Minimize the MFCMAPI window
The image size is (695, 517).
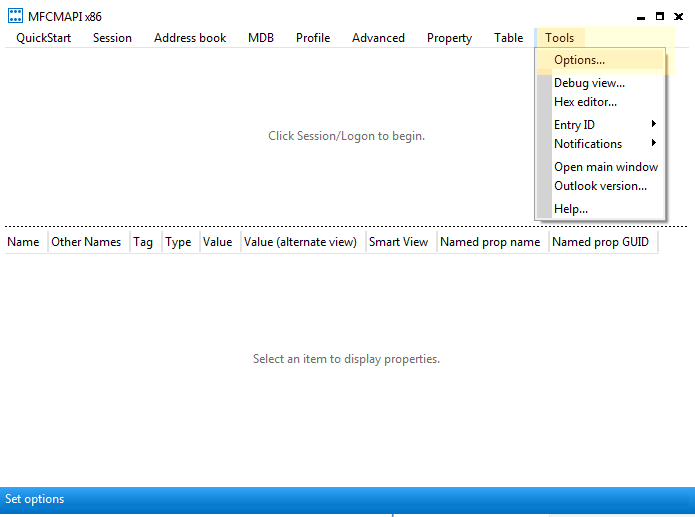[x=641, y=17]
